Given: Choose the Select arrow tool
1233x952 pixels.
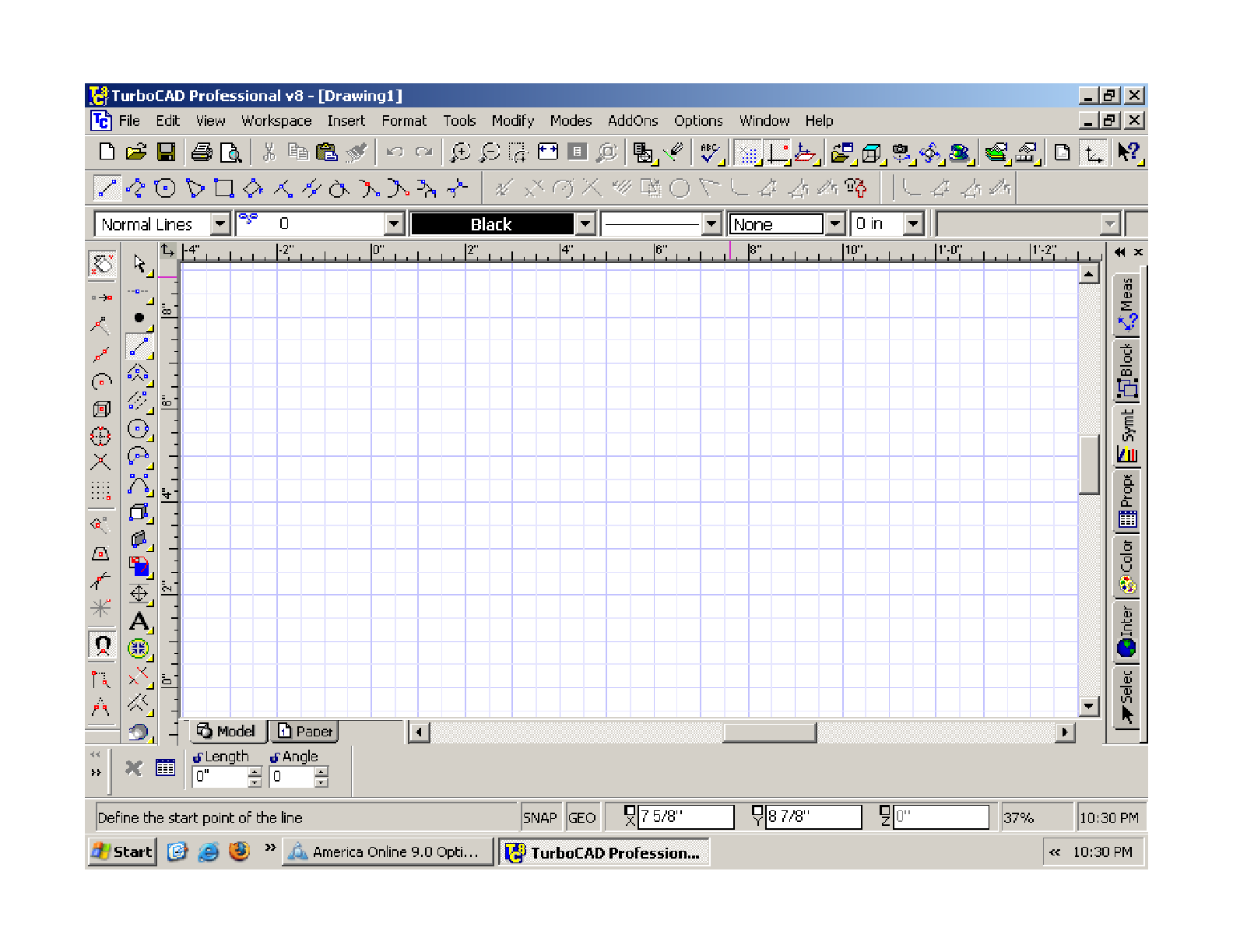Looking at the screenshot, I should 139,264.
